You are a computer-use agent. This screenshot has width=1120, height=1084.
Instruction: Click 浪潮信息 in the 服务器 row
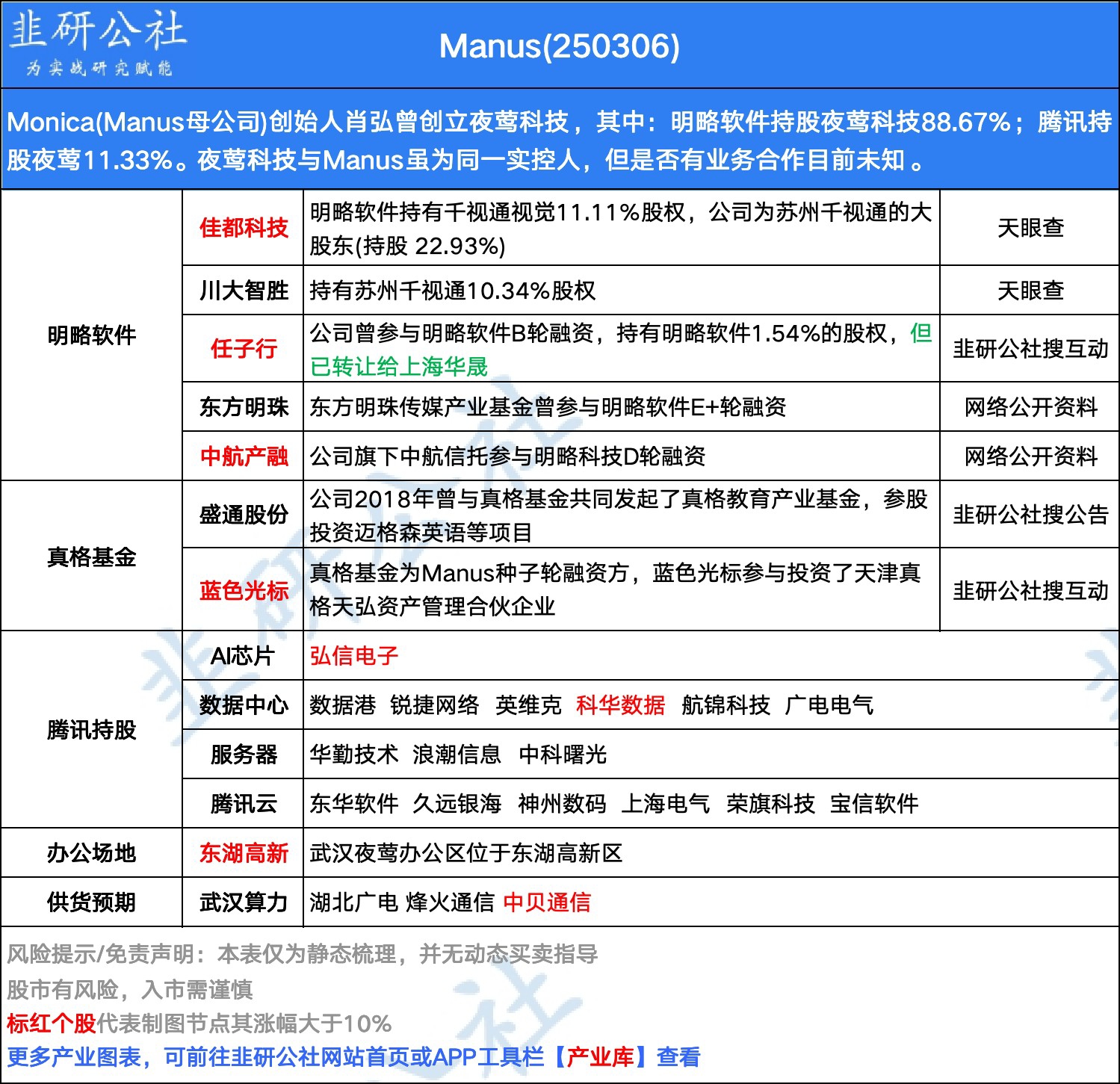tap(457, 755)
